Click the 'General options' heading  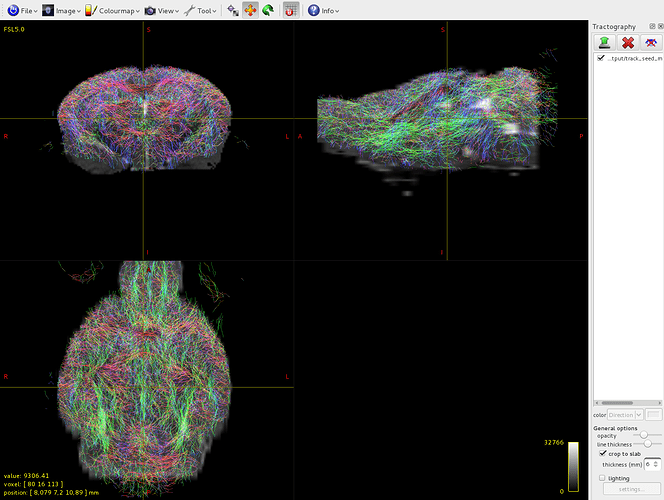pos(615,428)
